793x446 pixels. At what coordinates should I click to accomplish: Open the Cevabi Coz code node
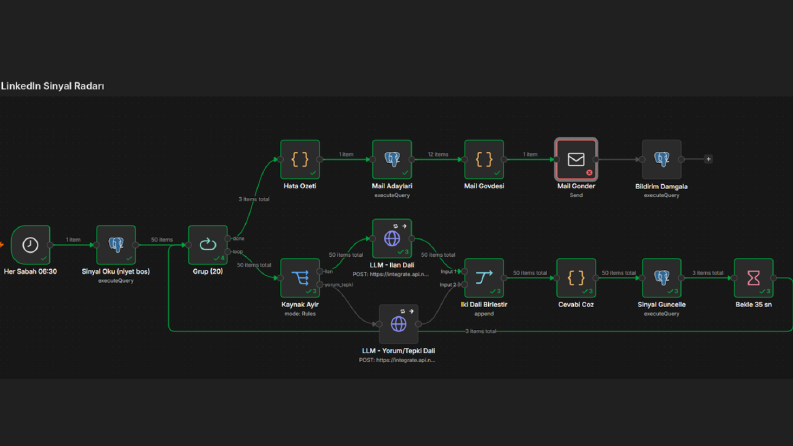tap(576, 278)
